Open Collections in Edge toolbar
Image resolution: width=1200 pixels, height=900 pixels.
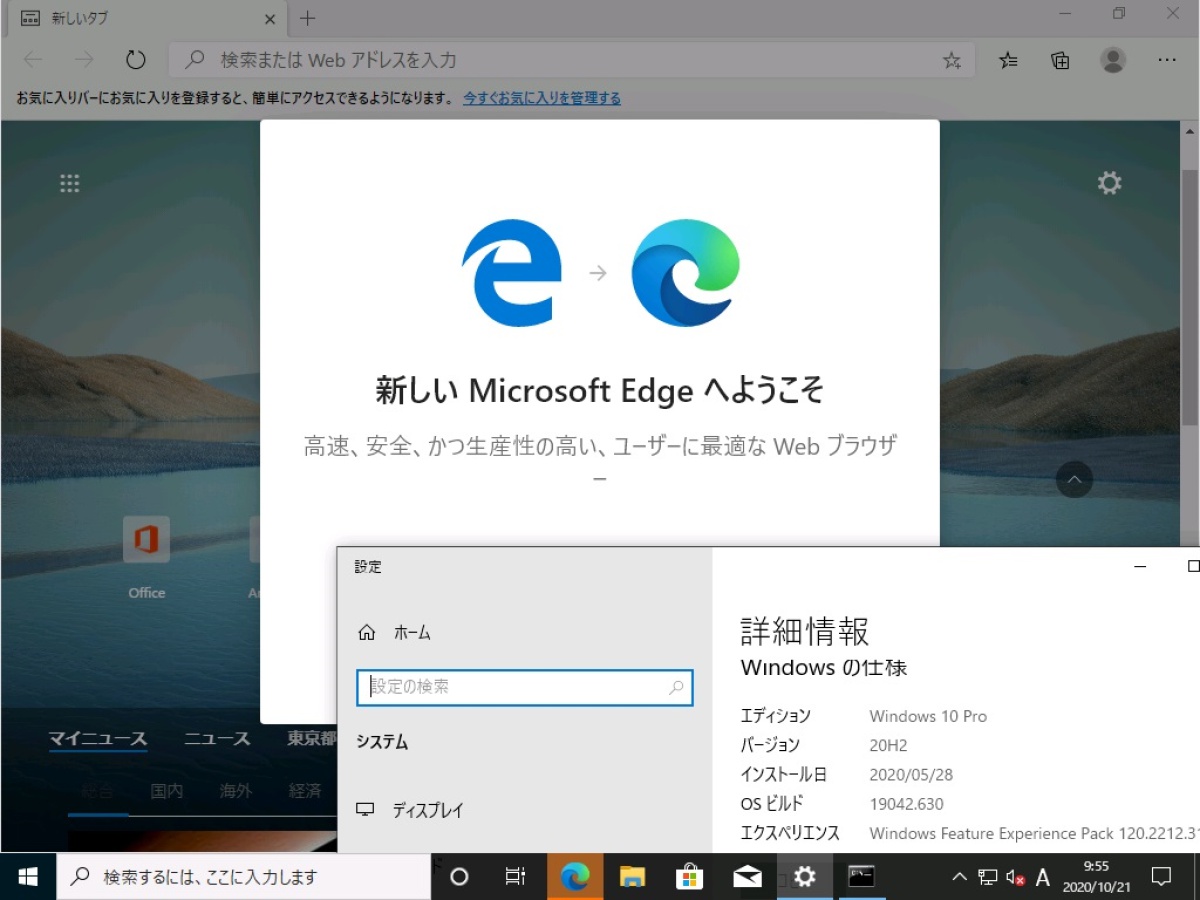[1060, 60]
